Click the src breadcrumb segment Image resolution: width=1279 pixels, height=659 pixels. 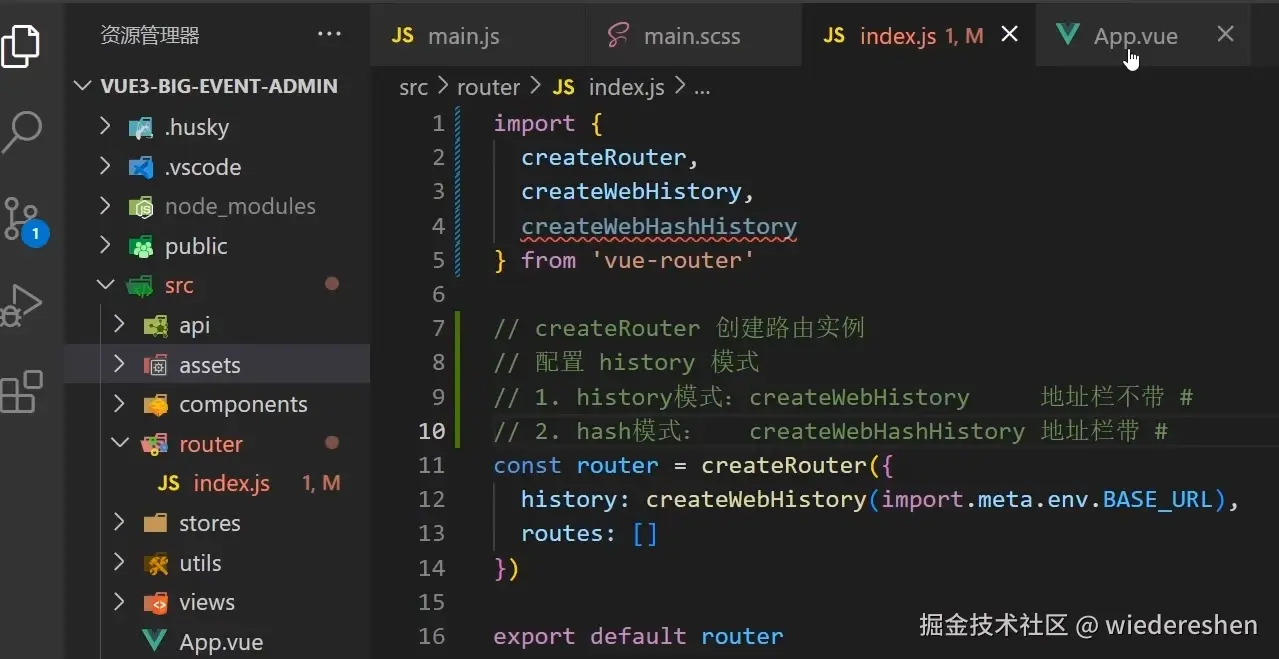coord(413,87)
